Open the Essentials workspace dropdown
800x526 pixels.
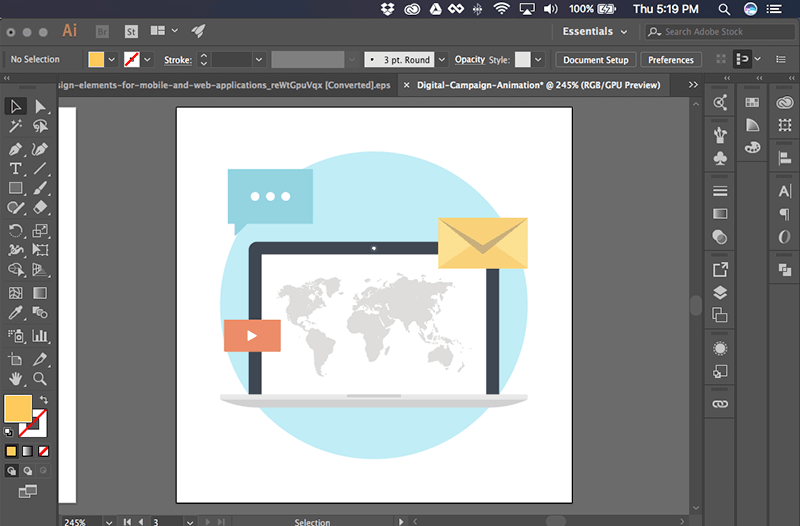click(x=594, y=32)
